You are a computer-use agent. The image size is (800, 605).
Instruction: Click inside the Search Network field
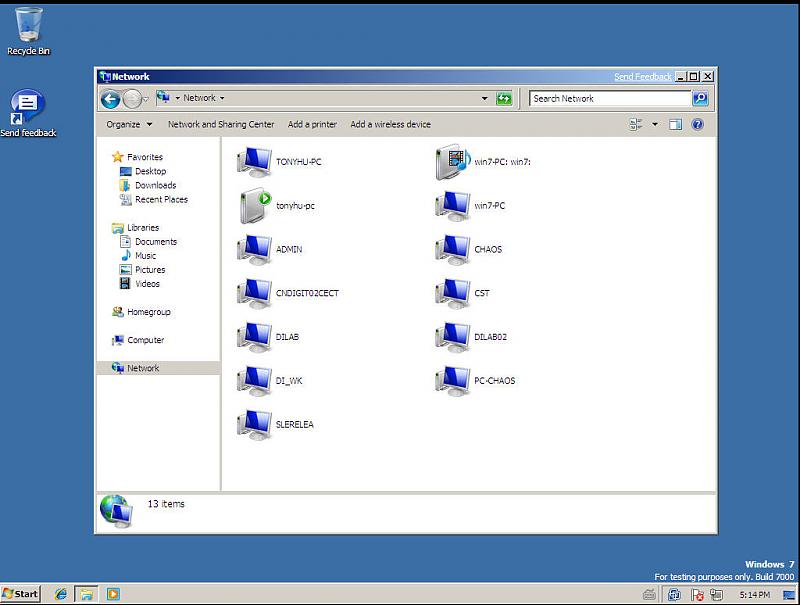click(610, 99)
